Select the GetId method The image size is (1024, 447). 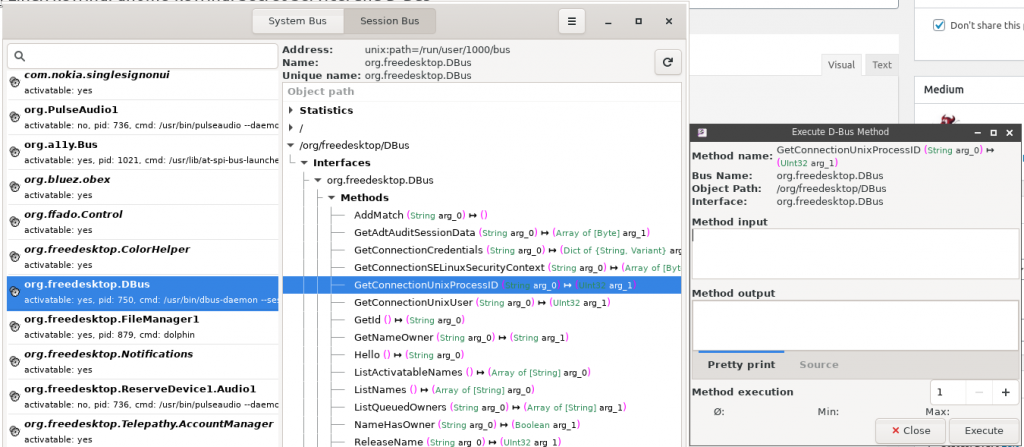[409, 320]
